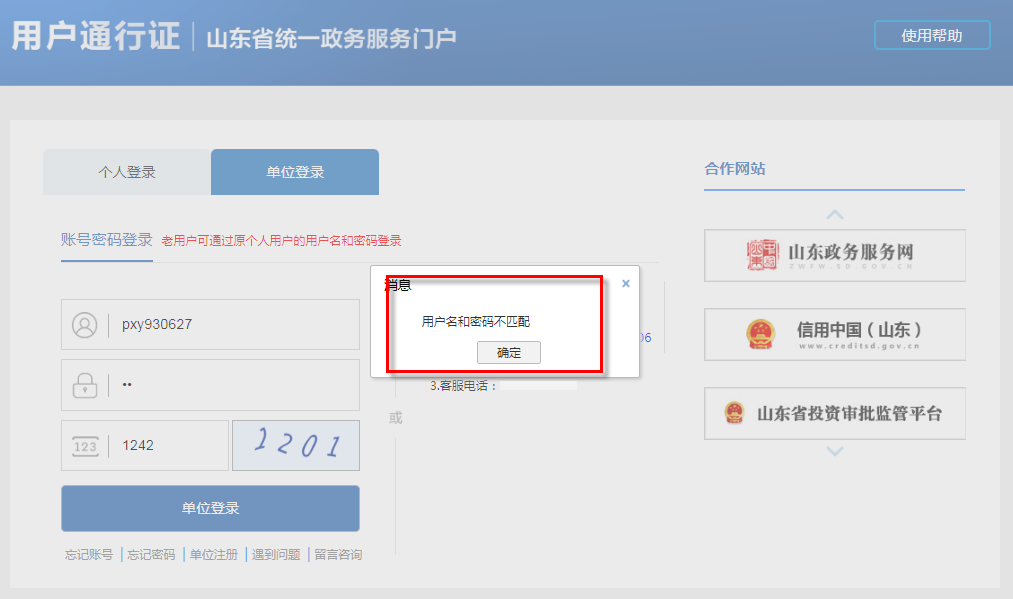Select the 单位登录 tab
Screen dimensions: 1013x599
pos(294,172)
